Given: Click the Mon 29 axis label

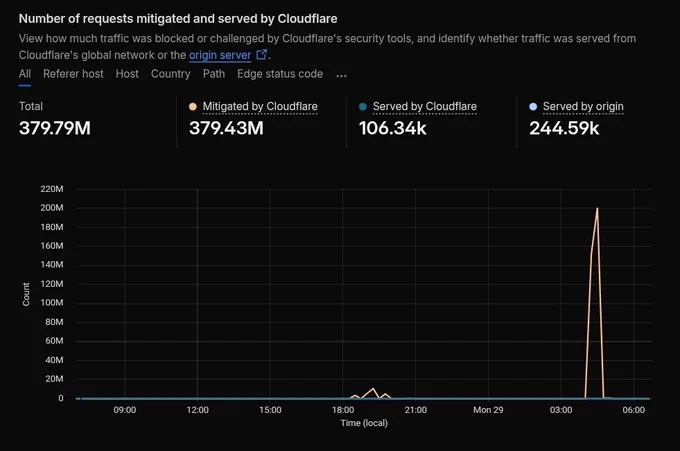Looking at the screenshot, I should pyautogui.click(x=488, y=410).
